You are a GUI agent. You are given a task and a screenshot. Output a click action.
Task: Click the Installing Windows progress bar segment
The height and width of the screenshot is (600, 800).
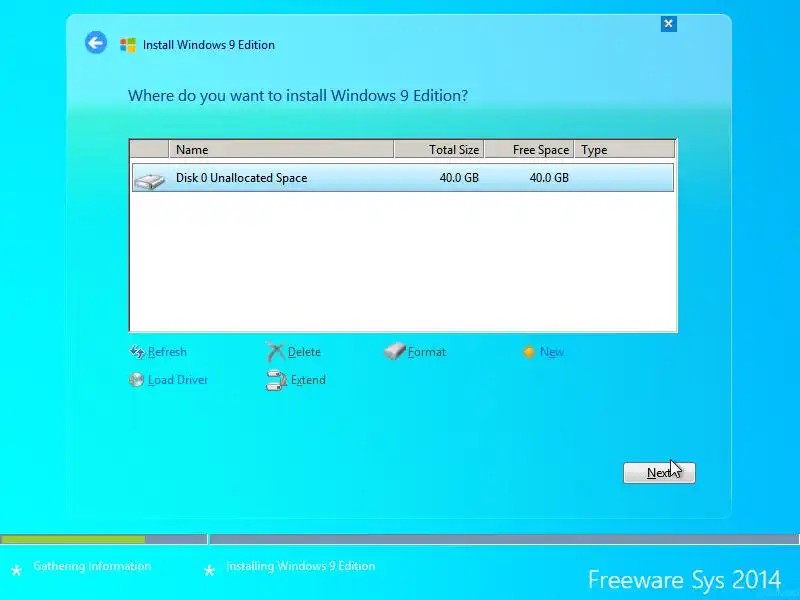505,539
